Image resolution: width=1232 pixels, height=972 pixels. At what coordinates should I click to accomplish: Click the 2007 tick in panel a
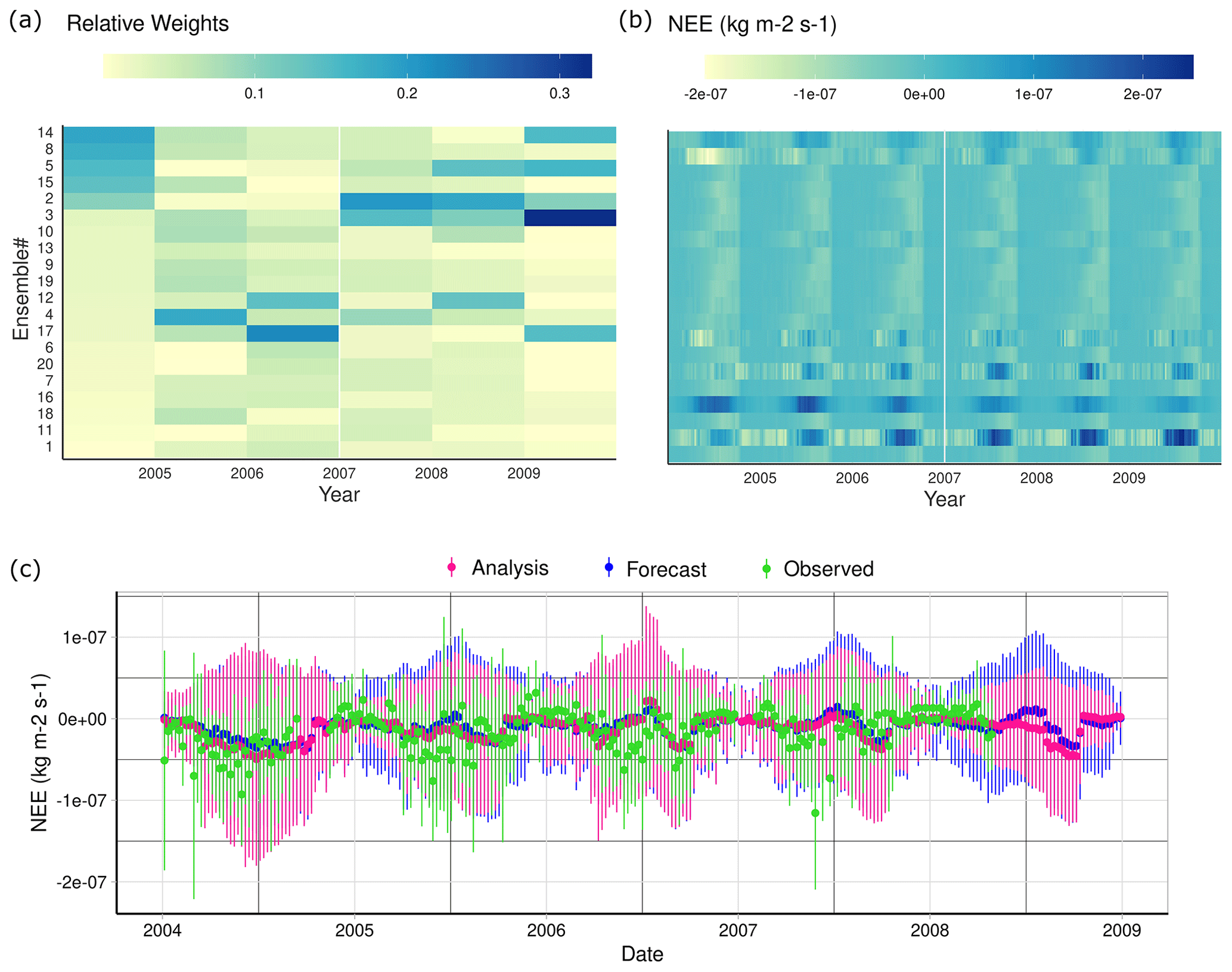pos(339,473)
